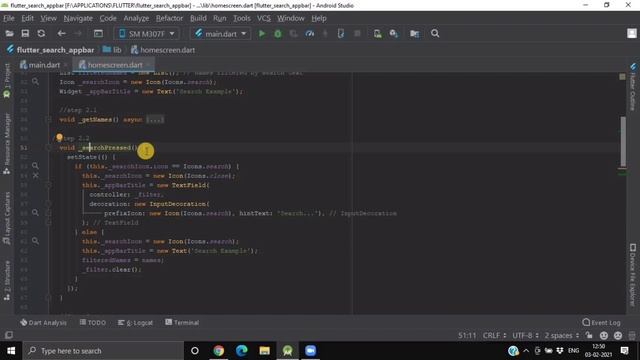
Task: Toggle the read-only lock icon in status bar
Action: (589, 335)
